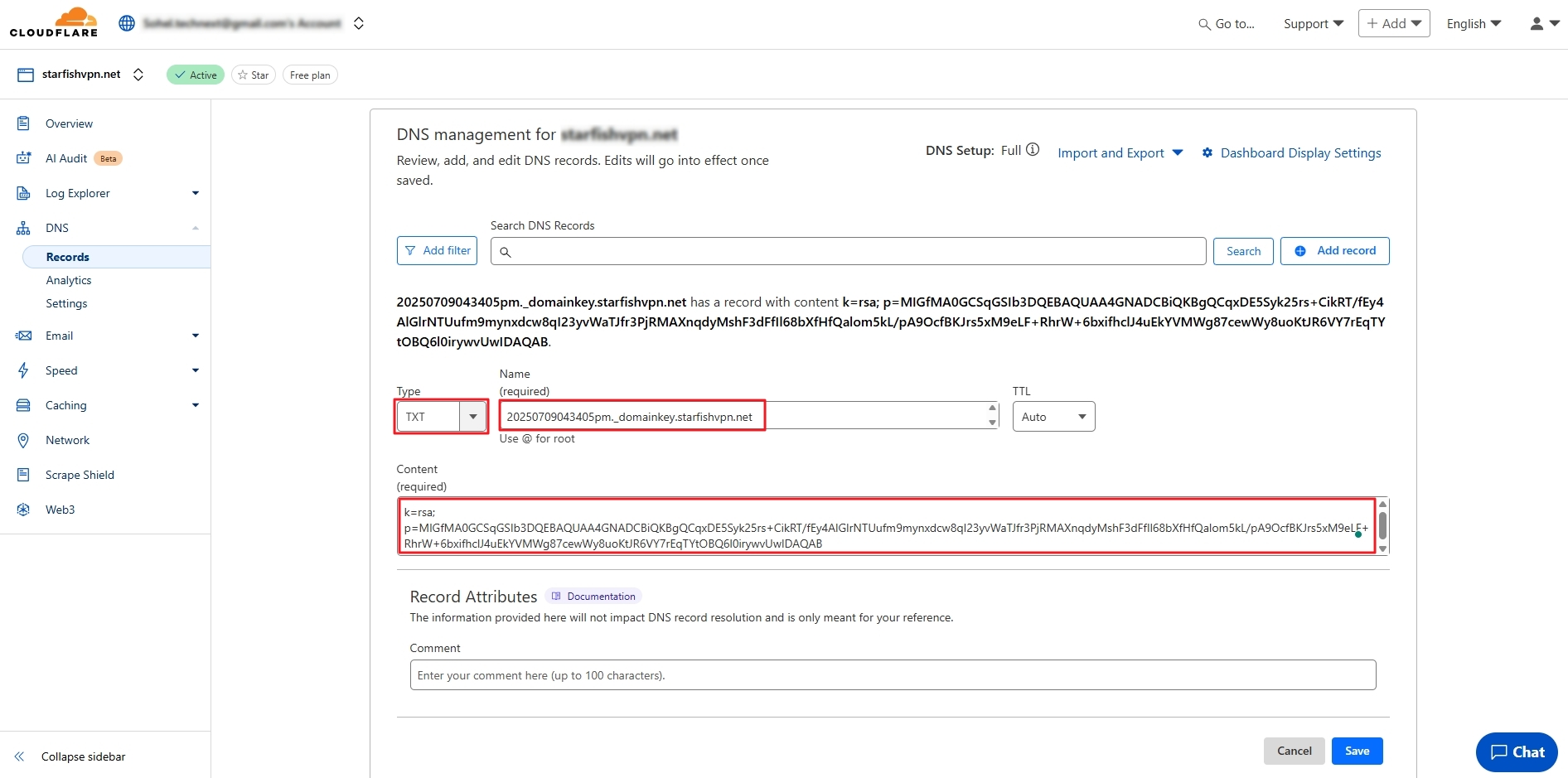Open DNS Settings page
Image resolution: width=1568 pixels, height=778 pixels.
pos(66,303)
